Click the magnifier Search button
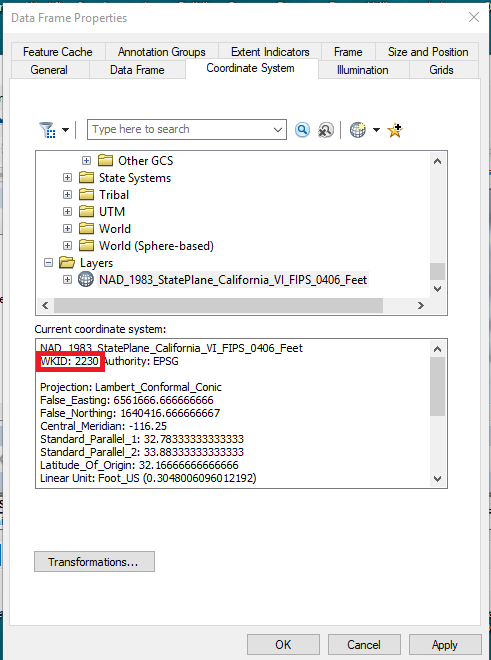Image resolution: width=491 pixels, height=660 pixels. pyautogui.click(x=302, y=130)
